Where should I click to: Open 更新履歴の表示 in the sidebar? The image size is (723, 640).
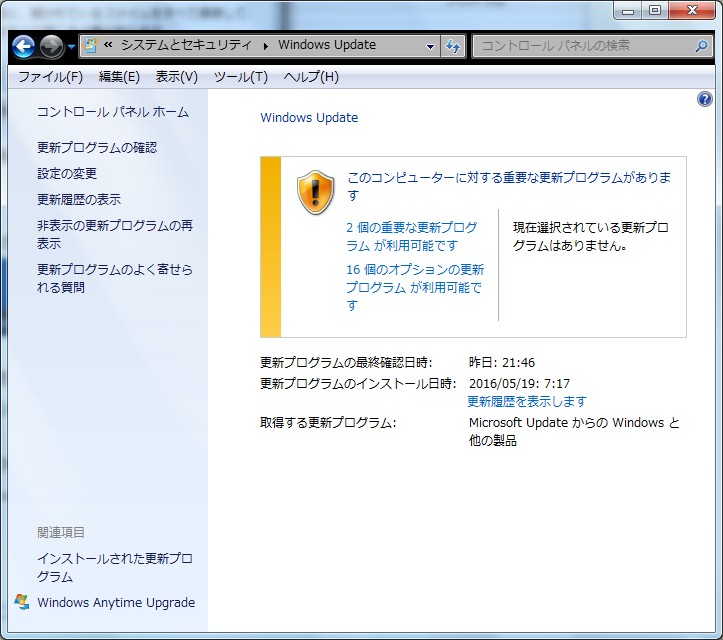pos(79,200)
